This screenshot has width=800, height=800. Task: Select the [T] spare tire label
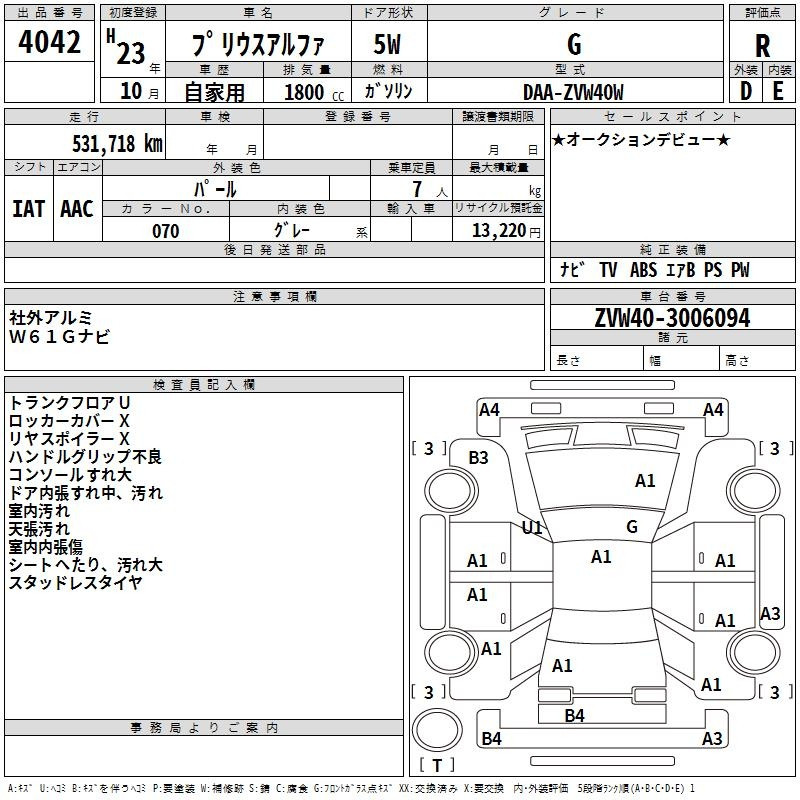[437, 765]
